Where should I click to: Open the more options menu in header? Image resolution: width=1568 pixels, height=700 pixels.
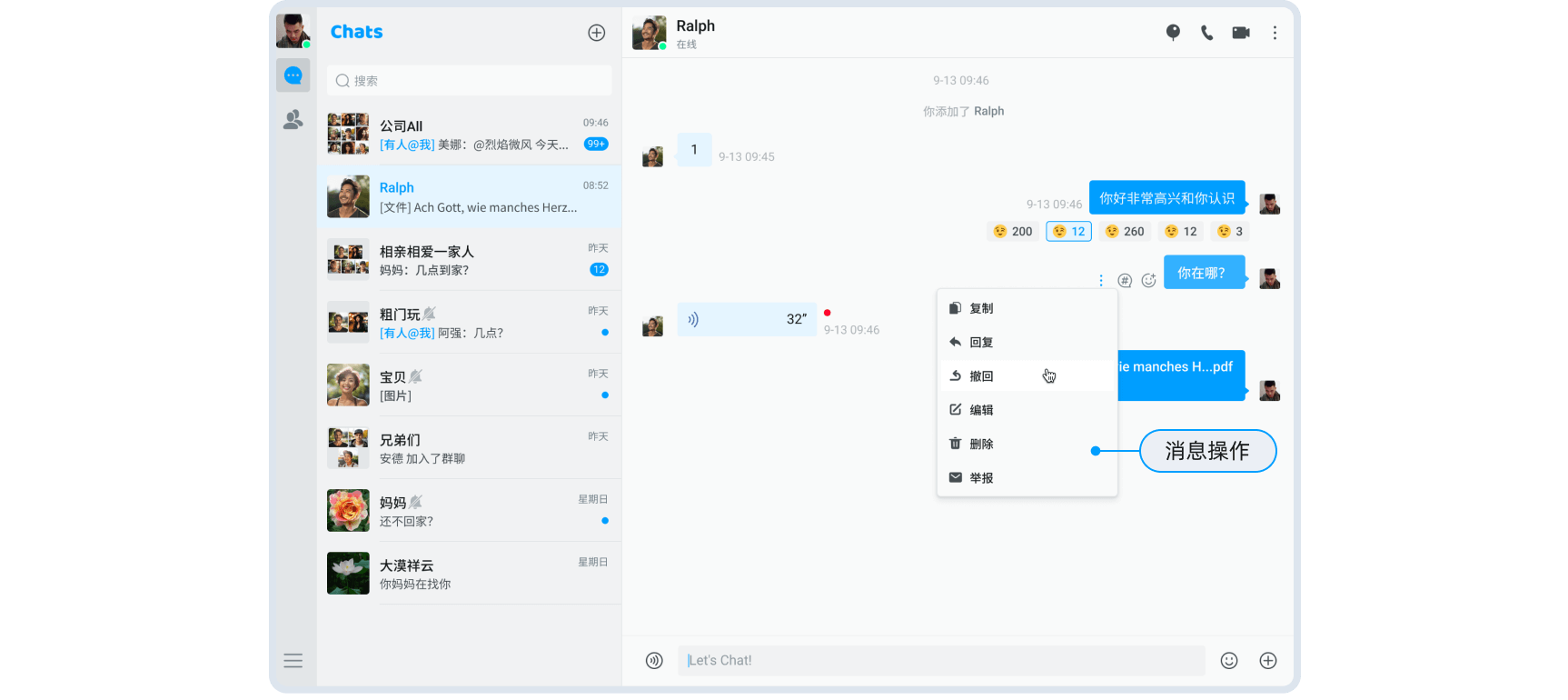click(x=1275, y=33)
